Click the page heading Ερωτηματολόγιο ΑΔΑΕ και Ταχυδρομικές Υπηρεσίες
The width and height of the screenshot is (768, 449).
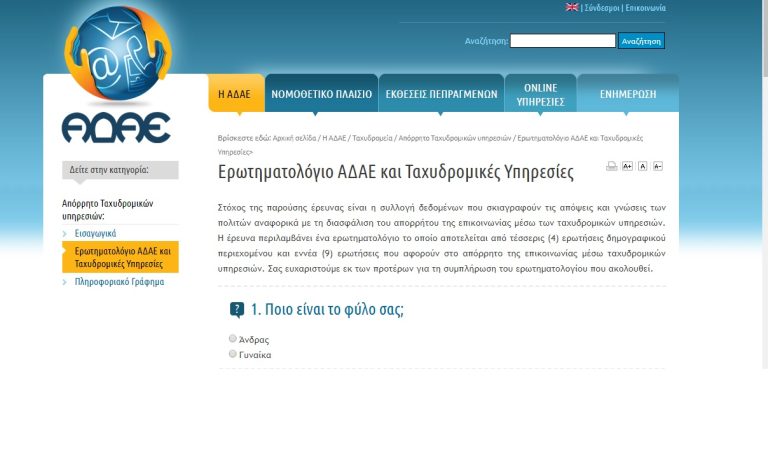coord(396,172)
